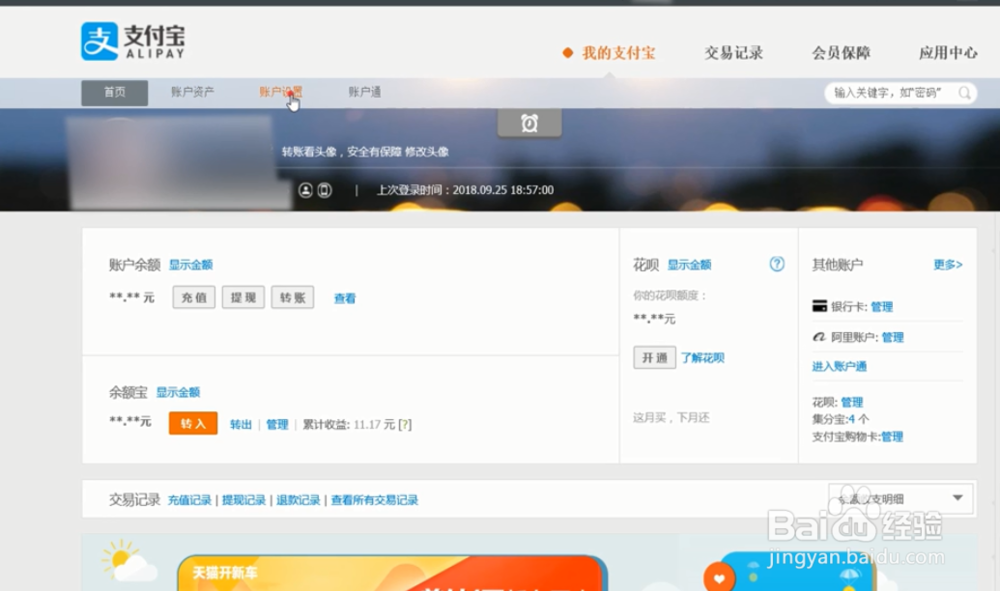This screenshot has width=1000, height=591.
Task: Click the 转入 button for Yu'e Bao
Action: tap(192, 423)
